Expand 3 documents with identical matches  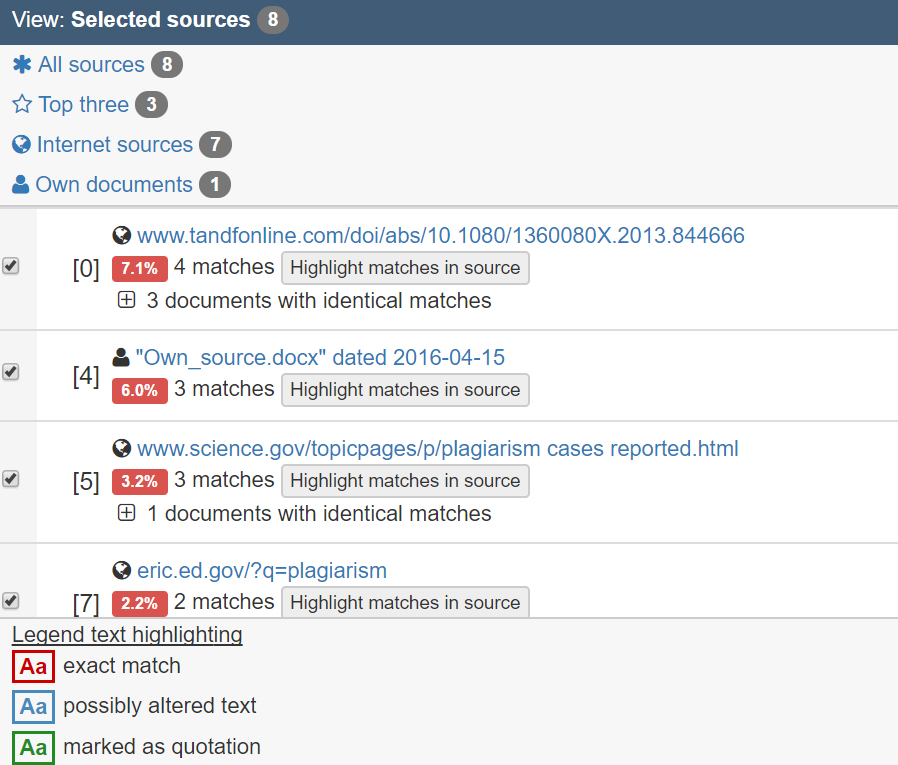[x=127, y=300]
